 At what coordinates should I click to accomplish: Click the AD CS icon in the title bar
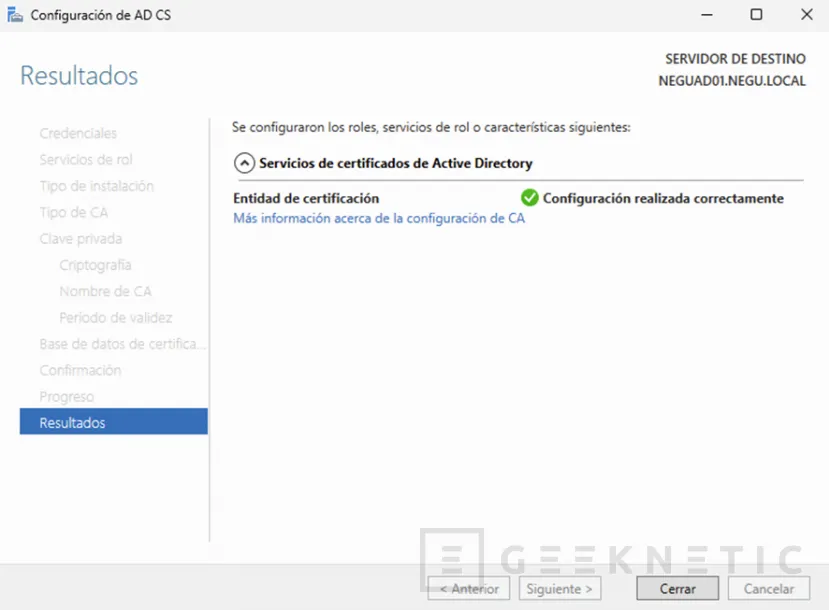point(14,15)
